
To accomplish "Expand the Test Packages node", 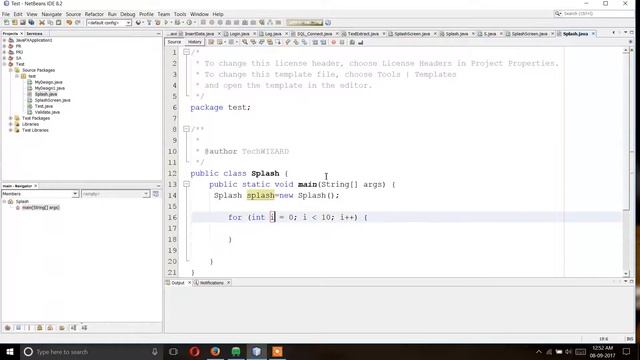I will [11, 118].
